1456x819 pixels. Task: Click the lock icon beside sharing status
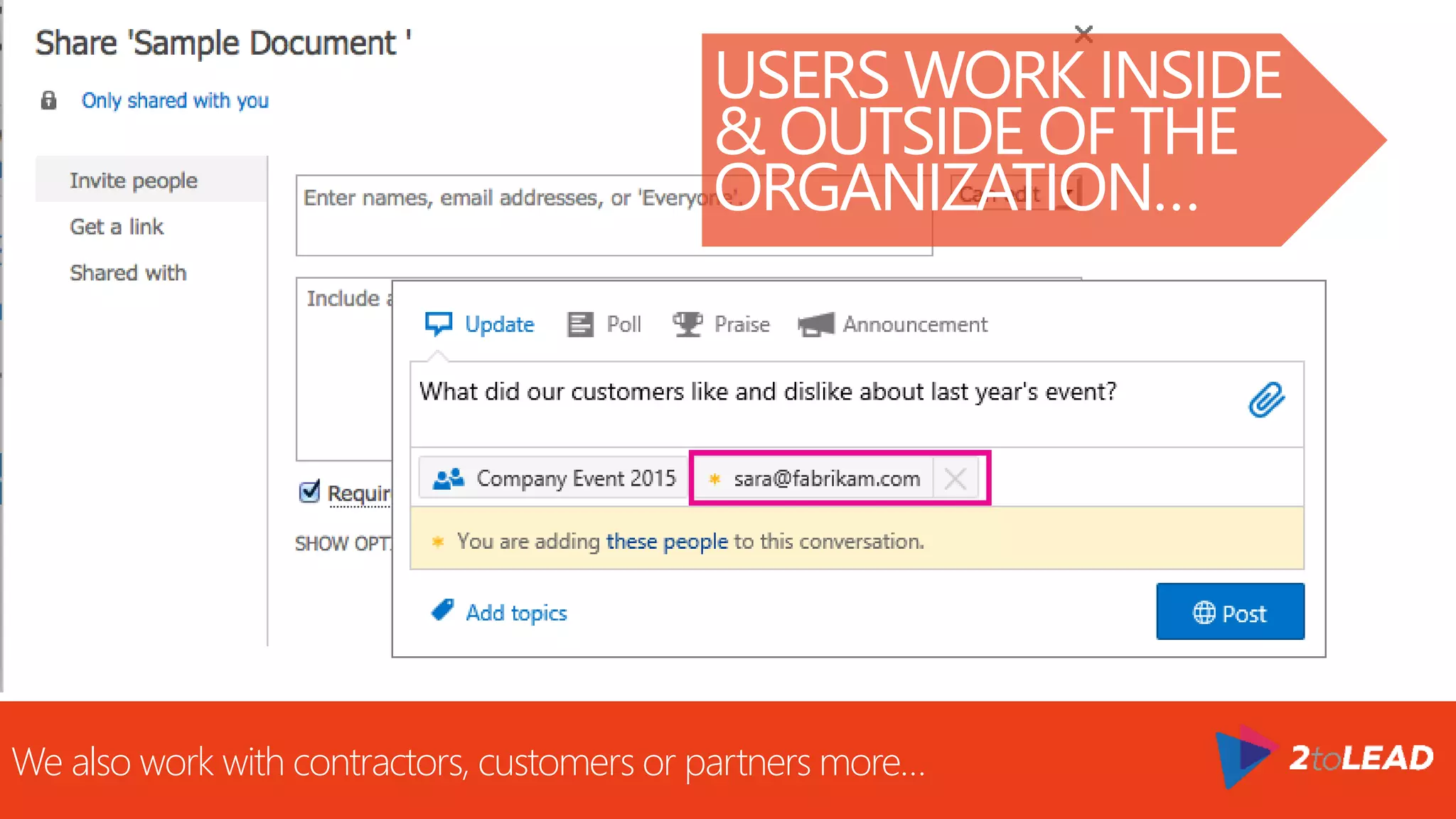[48, 100]
